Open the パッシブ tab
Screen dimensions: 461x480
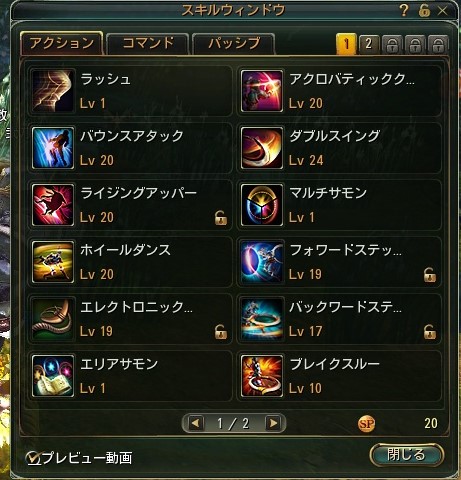234,44
